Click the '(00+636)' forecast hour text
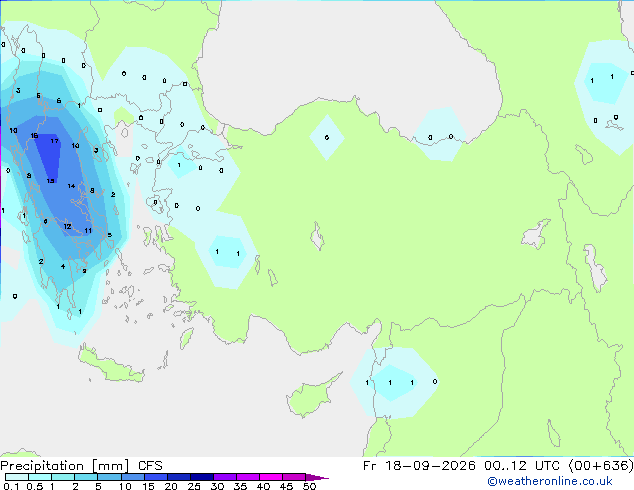The height and width of the screenshot is (490, 634). (x=601, y=466)
